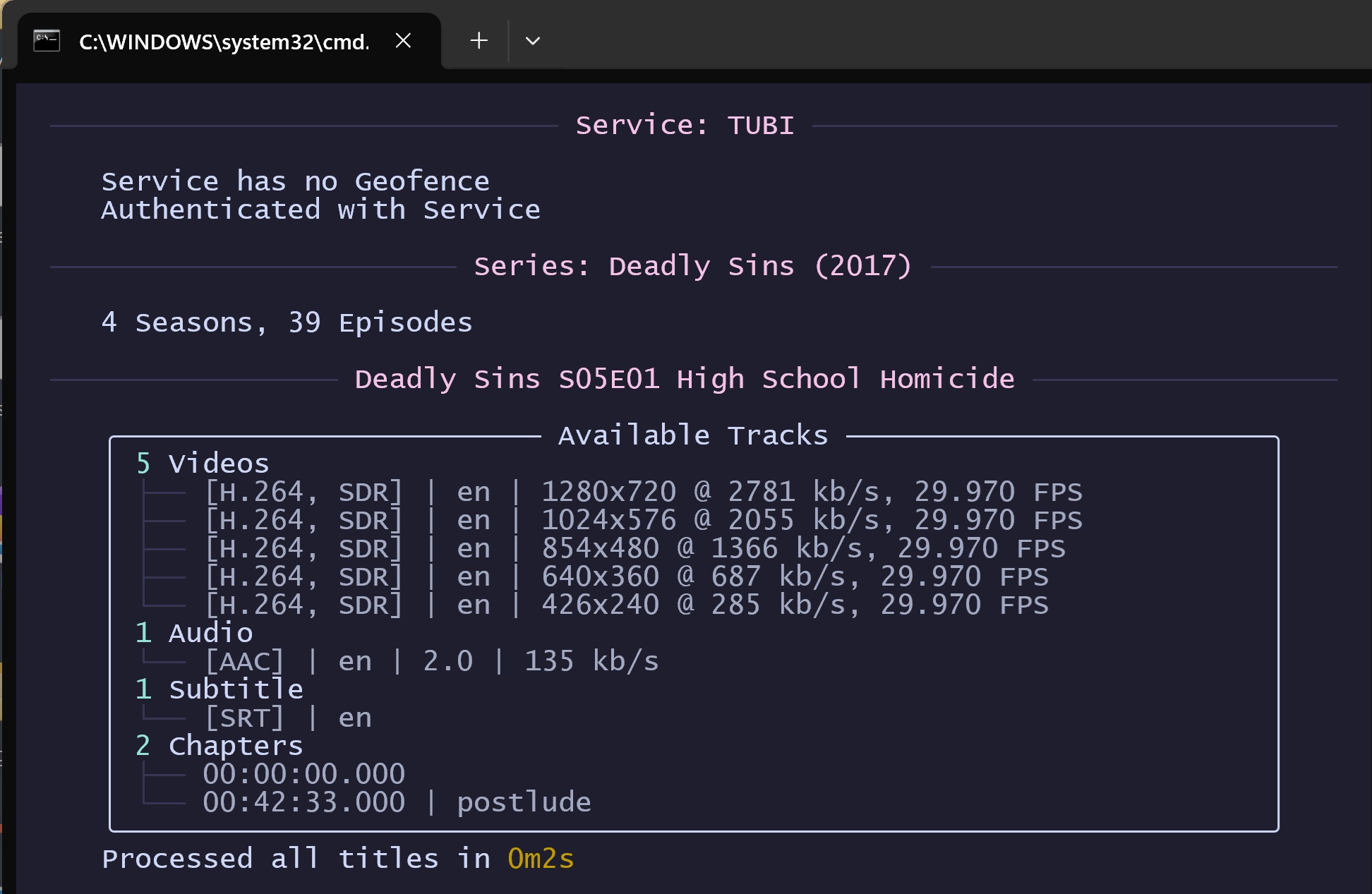Click the 'Service: TUBI' header text

click(685, 126)
